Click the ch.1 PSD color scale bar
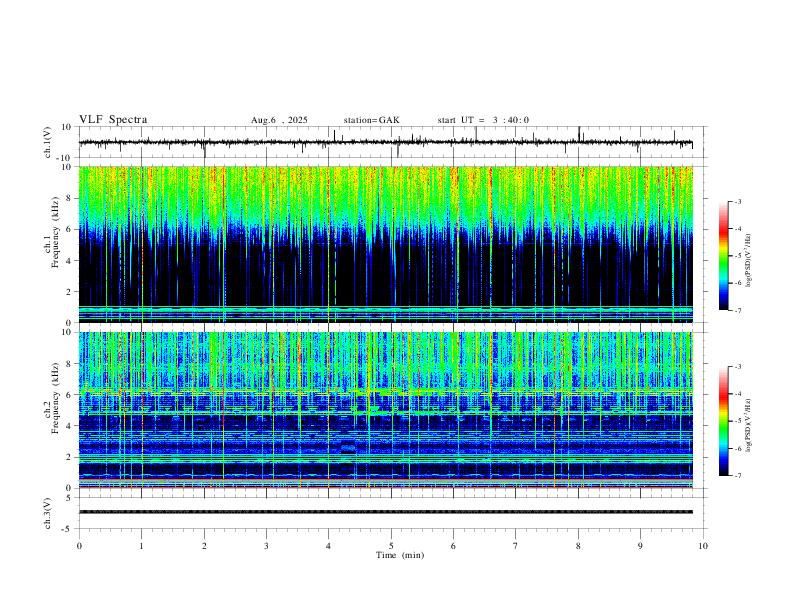The height and width of the screenshot is (612, 792). coord(723,256)
